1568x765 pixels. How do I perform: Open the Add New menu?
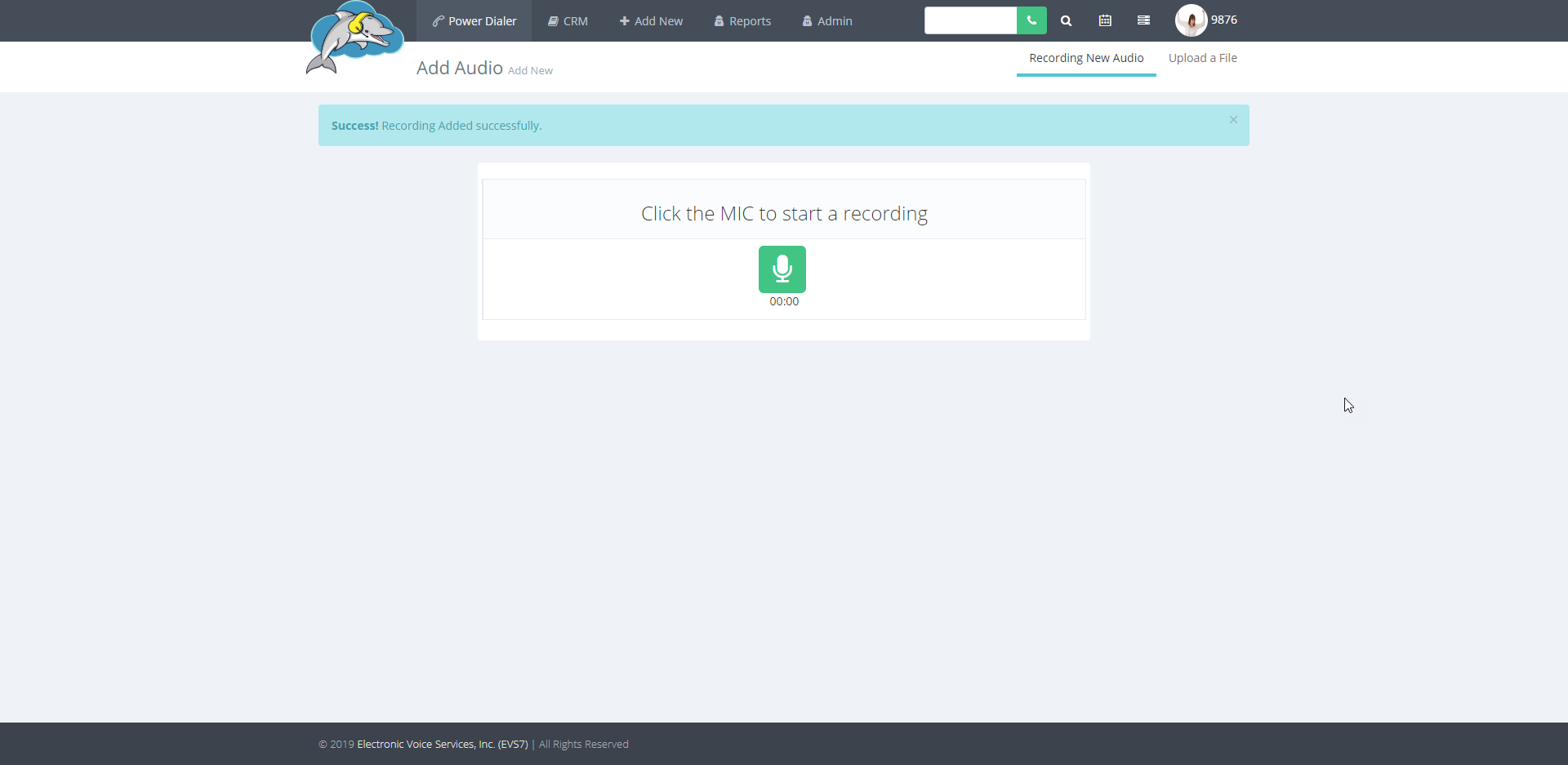point(651,21)
